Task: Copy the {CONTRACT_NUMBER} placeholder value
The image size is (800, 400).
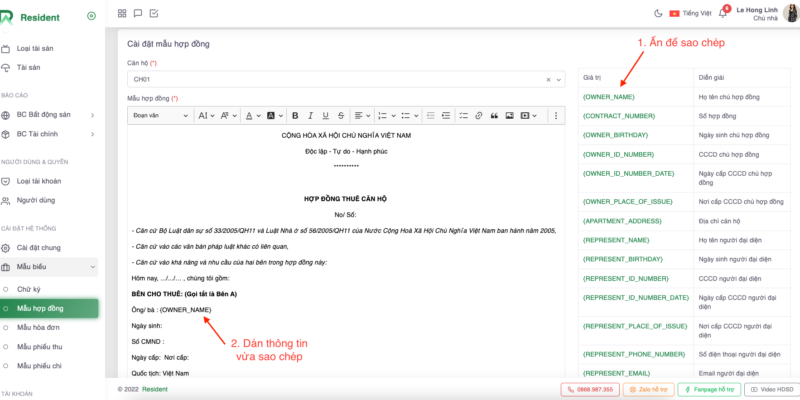Action: [x=619, y=115]
